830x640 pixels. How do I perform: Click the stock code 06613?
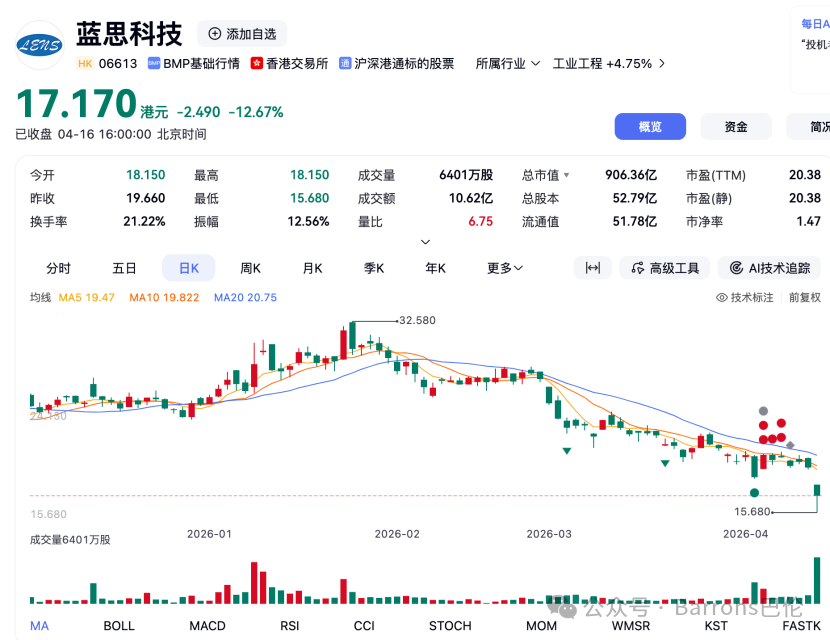click(x=118, y=64)
